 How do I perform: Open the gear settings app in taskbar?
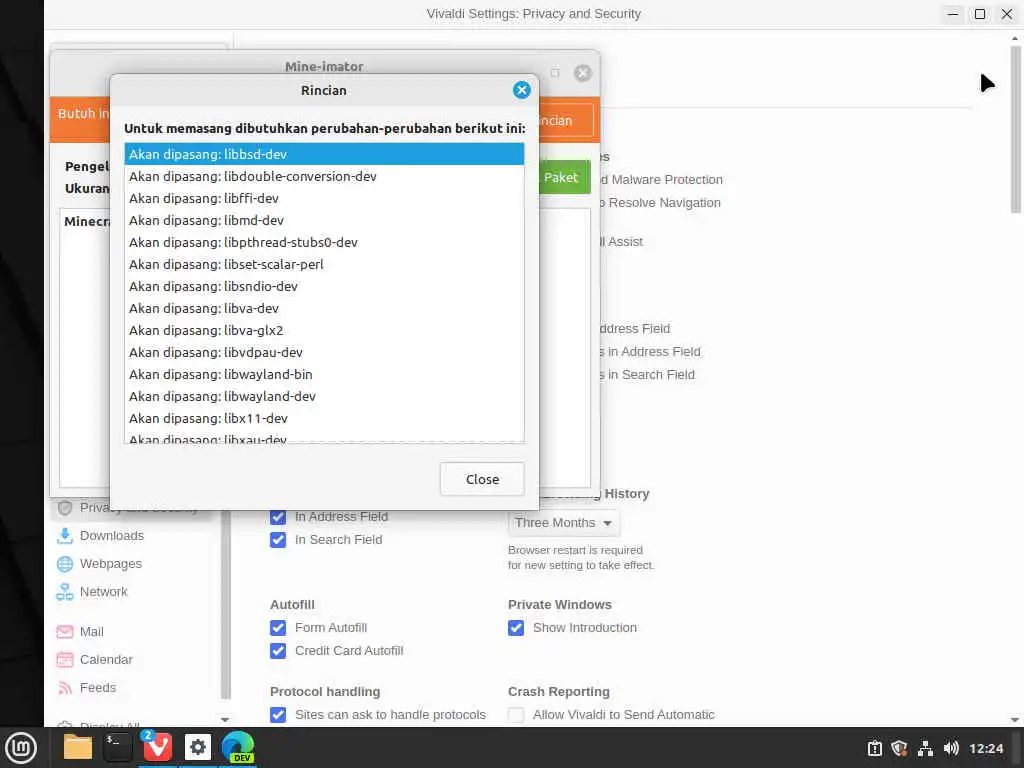198,747
